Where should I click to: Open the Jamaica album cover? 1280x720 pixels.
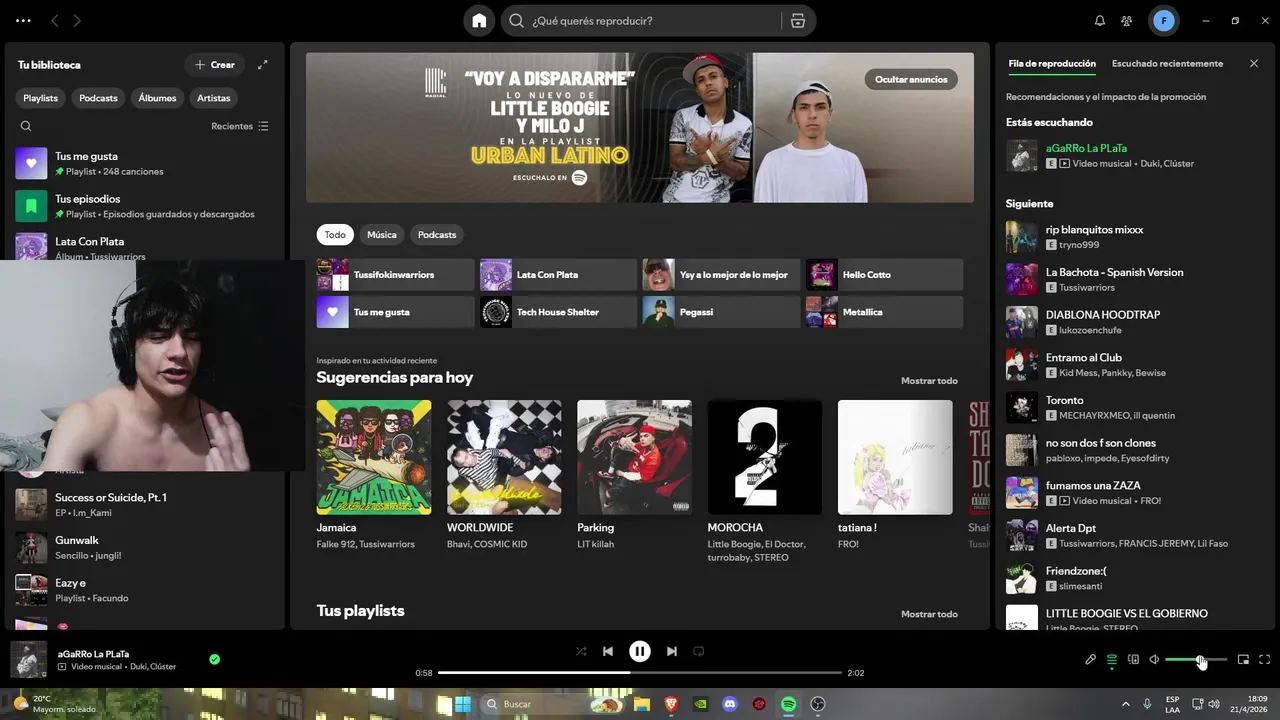(374, 457)
